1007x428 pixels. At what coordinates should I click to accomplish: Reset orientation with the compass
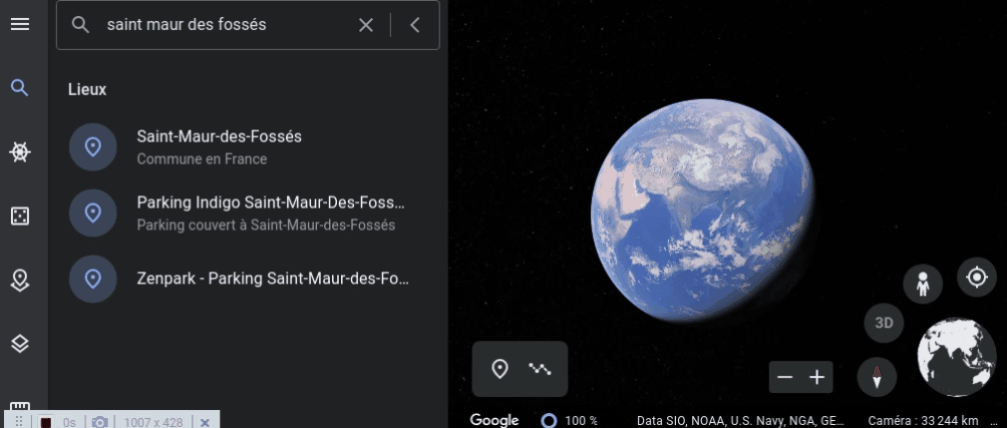coord(877,377)
